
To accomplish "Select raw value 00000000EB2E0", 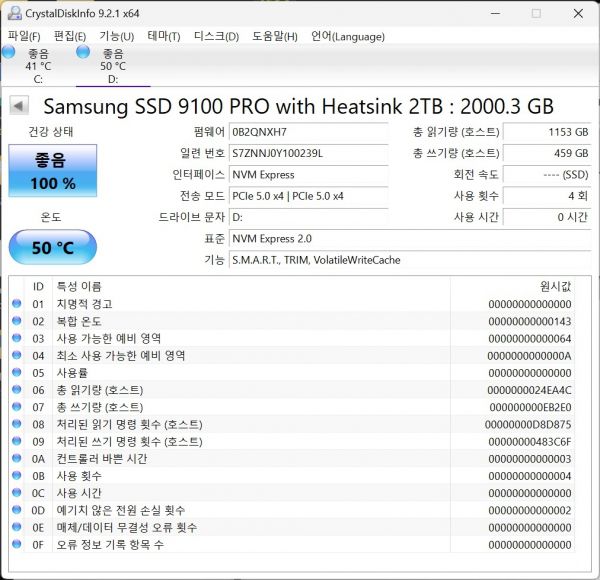I will [x=530, y=407].
